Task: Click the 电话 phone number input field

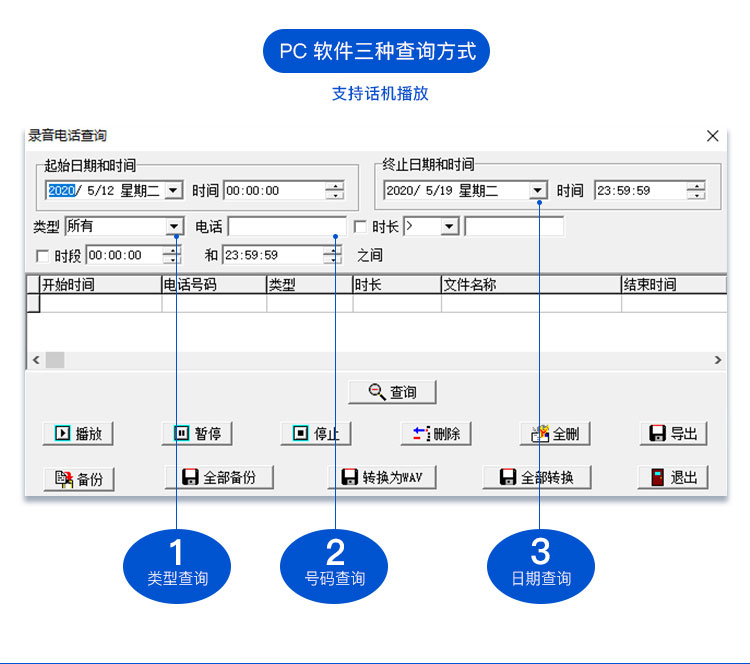Action: coord(287,227)
